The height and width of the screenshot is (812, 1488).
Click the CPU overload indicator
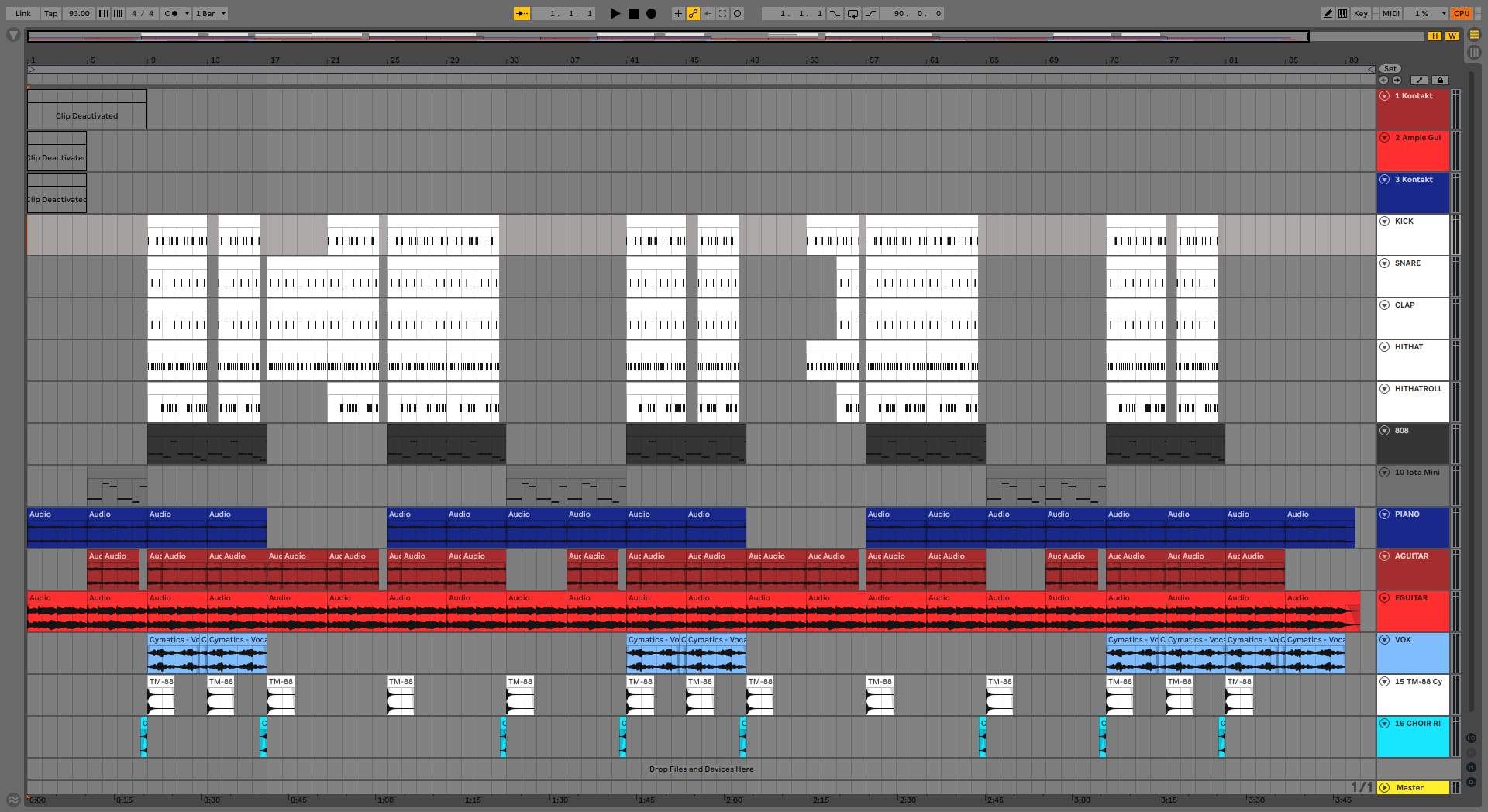coord(1462,13)
